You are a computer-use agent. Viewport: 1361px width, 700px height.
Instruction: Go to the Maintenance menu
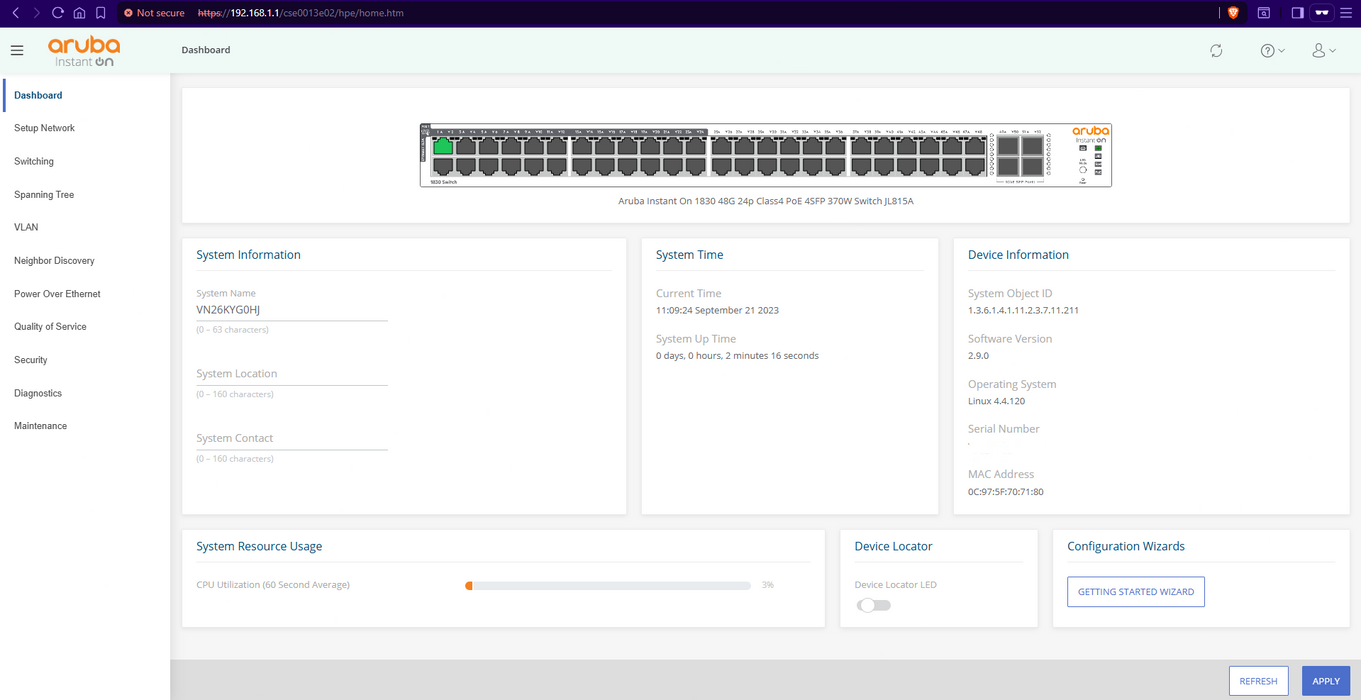pyautogui.click(x=40, y=426)
